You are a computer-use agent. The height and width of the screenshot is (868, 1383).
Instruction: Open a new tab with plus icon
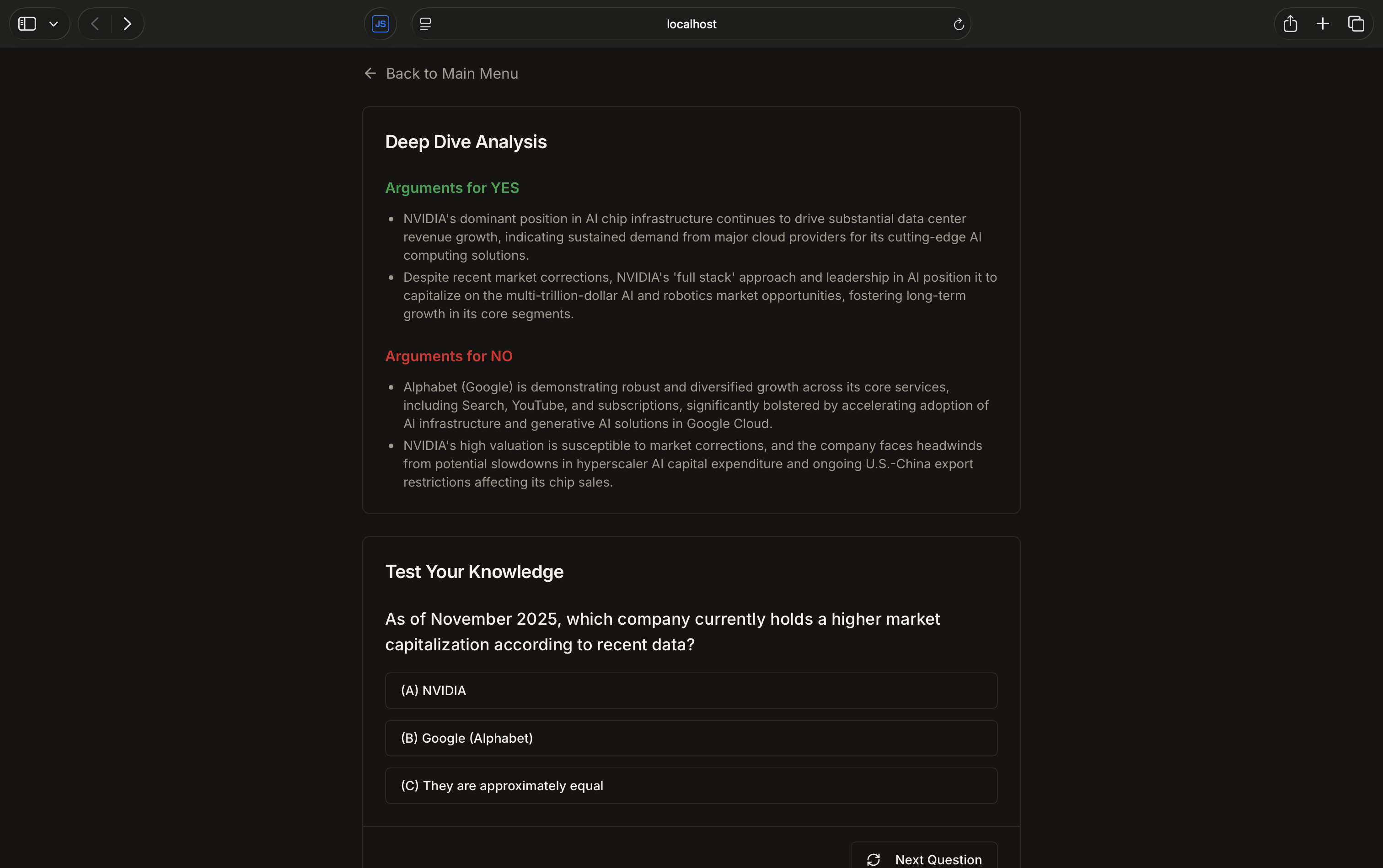click(x=1323, y=23)
